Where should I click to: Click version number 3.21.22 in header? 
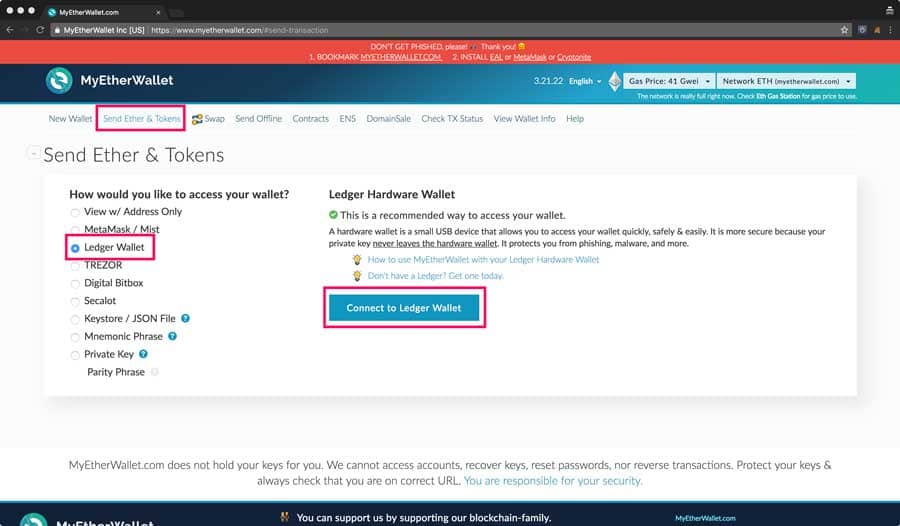pos(548,81)
